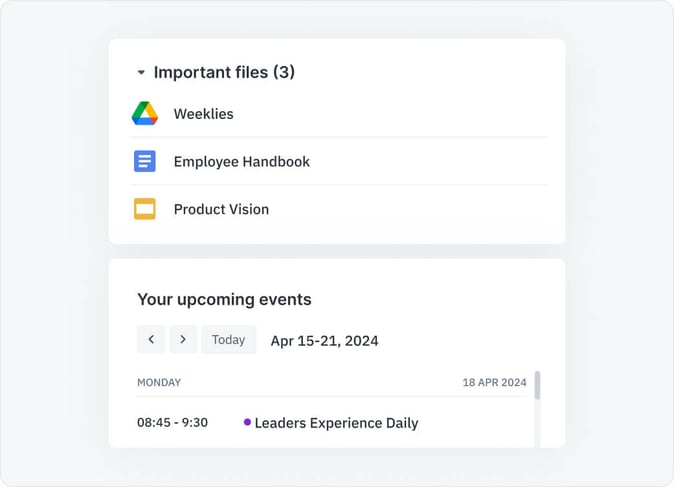This screenshot has height=487, width=674.
Task: Click the Today button
Action: (228, 340)
